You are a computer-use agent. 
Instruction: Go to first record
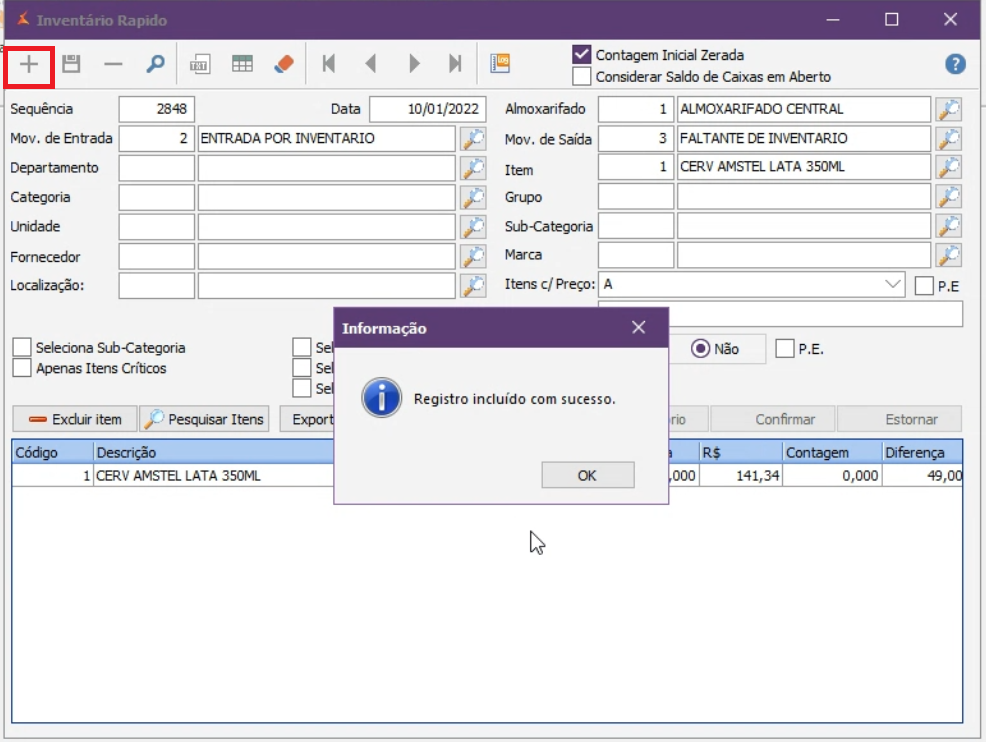[x=328, y=64]
